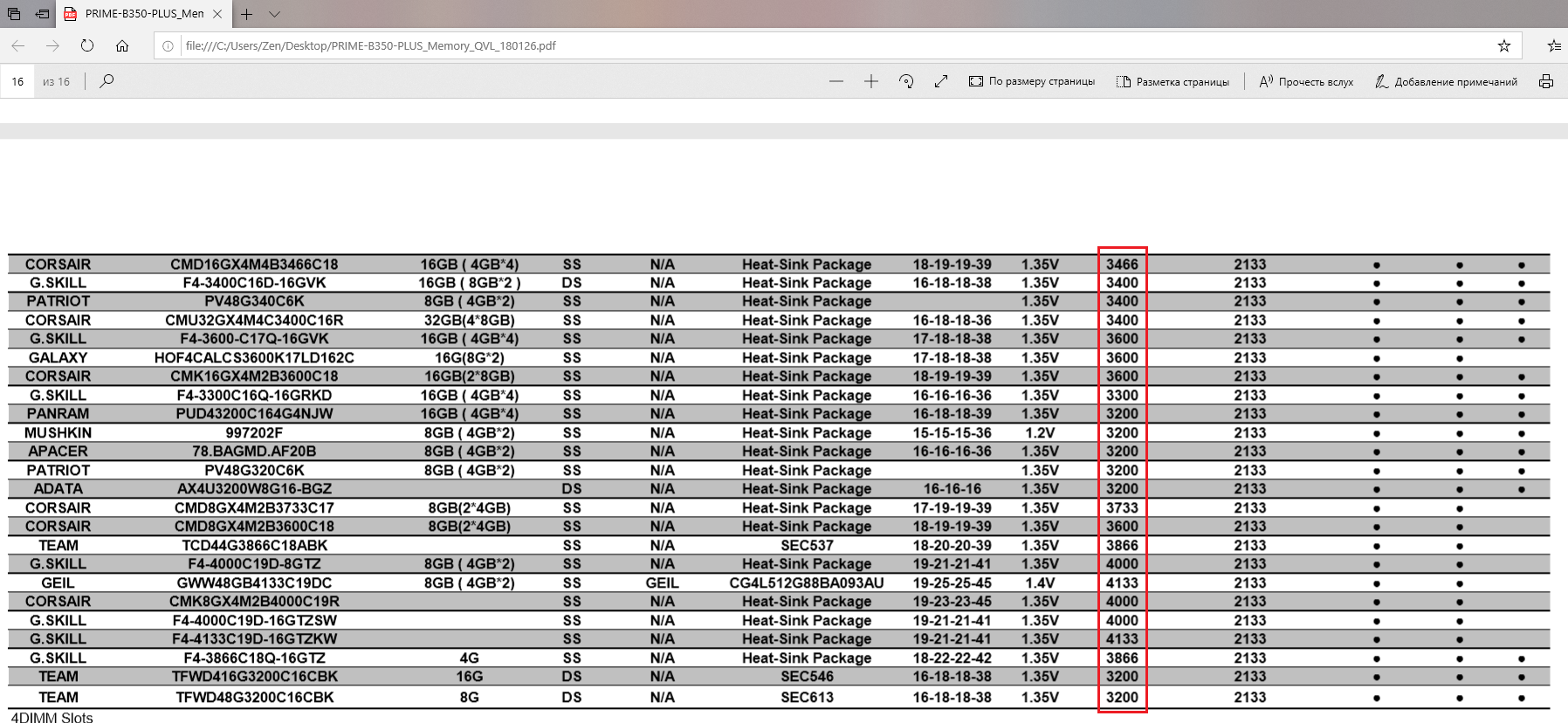The width and height of the screenshot is (1568, 723).
Task: Go to the home page
Action: click(122, 45)
